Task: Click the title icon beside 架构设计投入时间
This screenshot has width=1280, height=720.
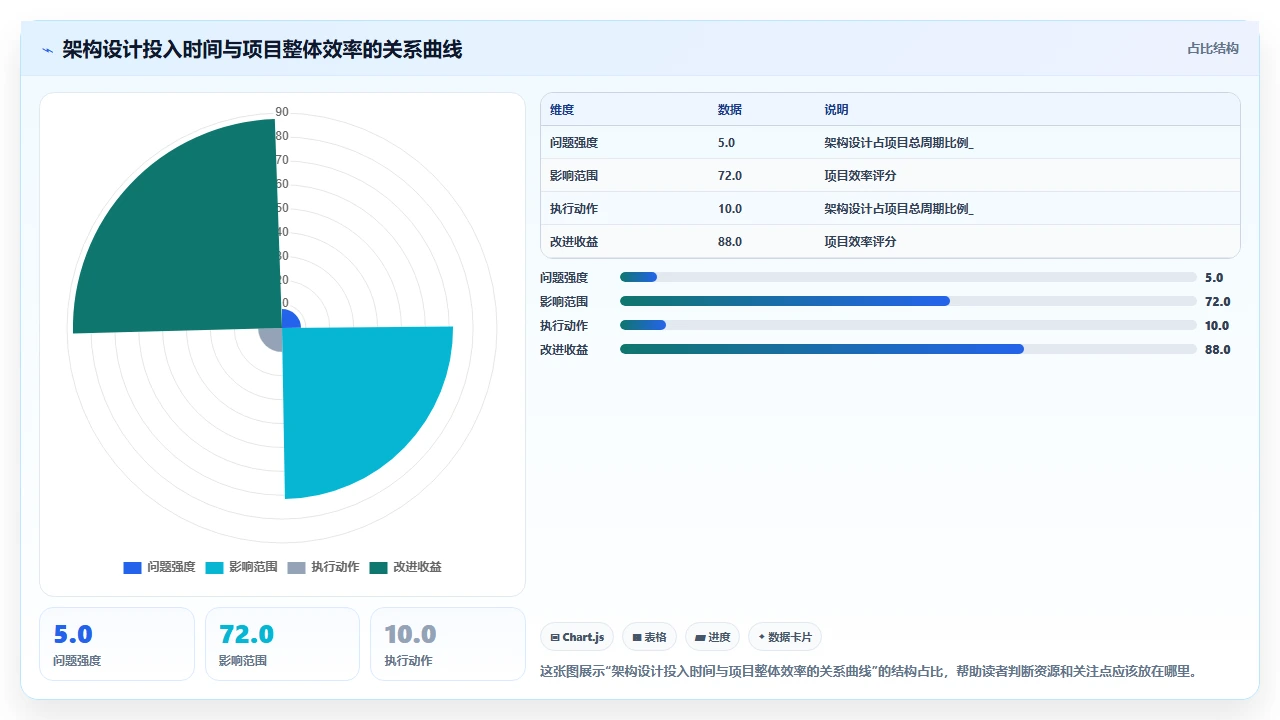Action: (x=47, y=50)
